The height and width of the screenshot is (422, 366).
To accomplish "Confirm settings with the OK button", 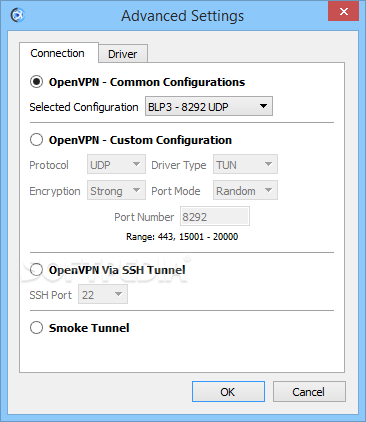I will click(x=228, y=392).
